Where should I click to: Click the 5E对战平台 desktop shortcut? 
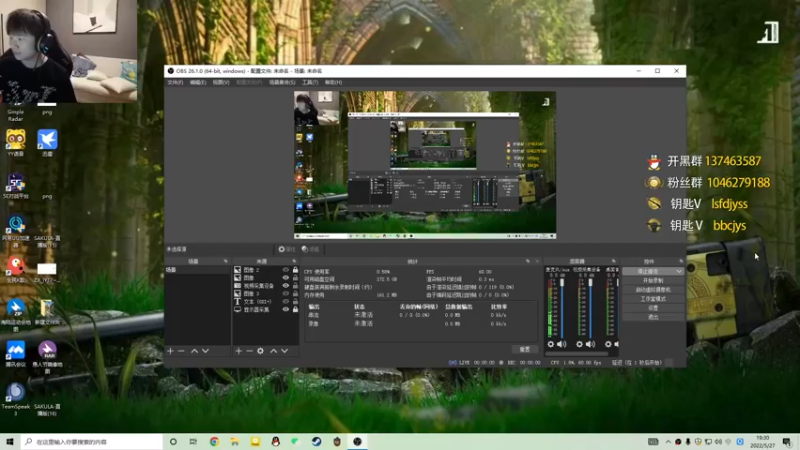tap(16, 185)
